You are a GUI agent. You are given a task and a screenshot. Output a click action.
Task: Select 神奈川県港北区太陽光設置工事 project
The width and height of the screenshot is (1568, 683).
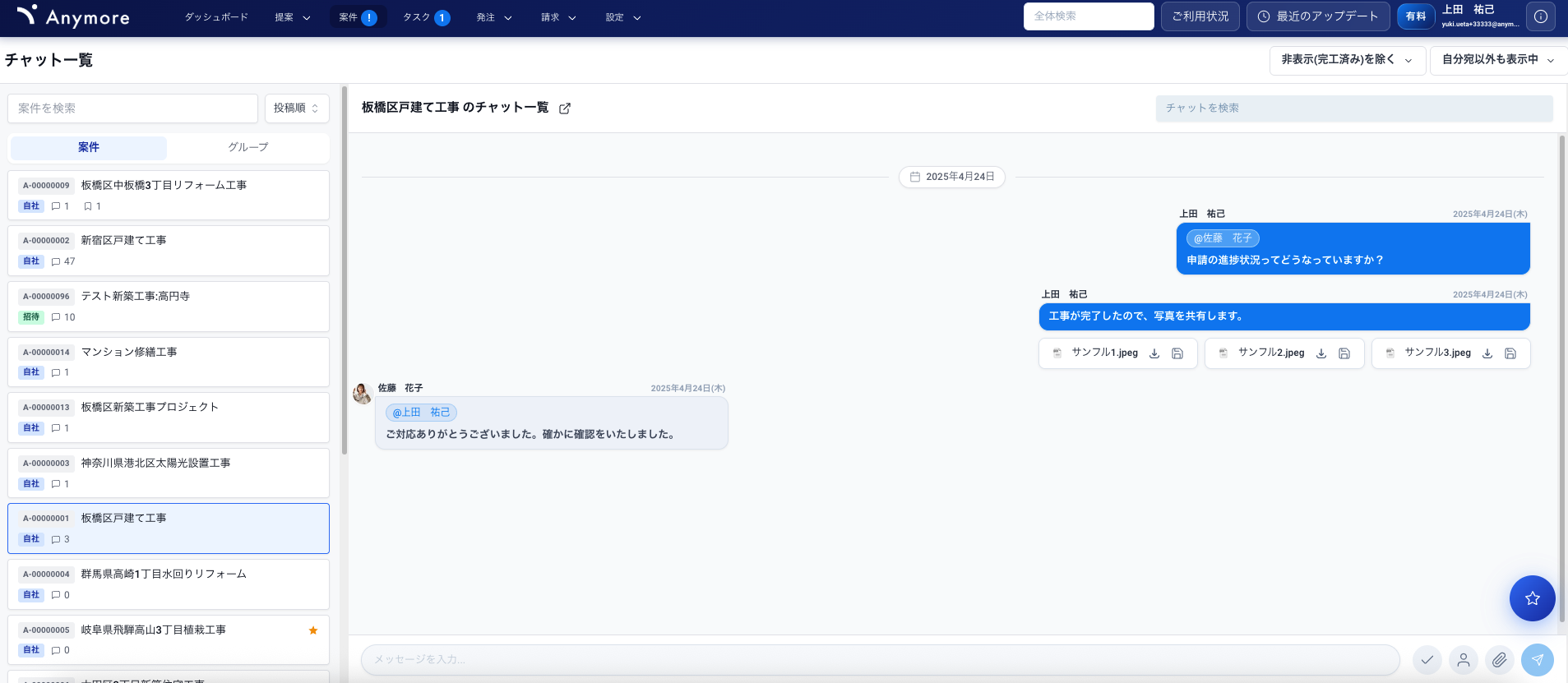169,473
